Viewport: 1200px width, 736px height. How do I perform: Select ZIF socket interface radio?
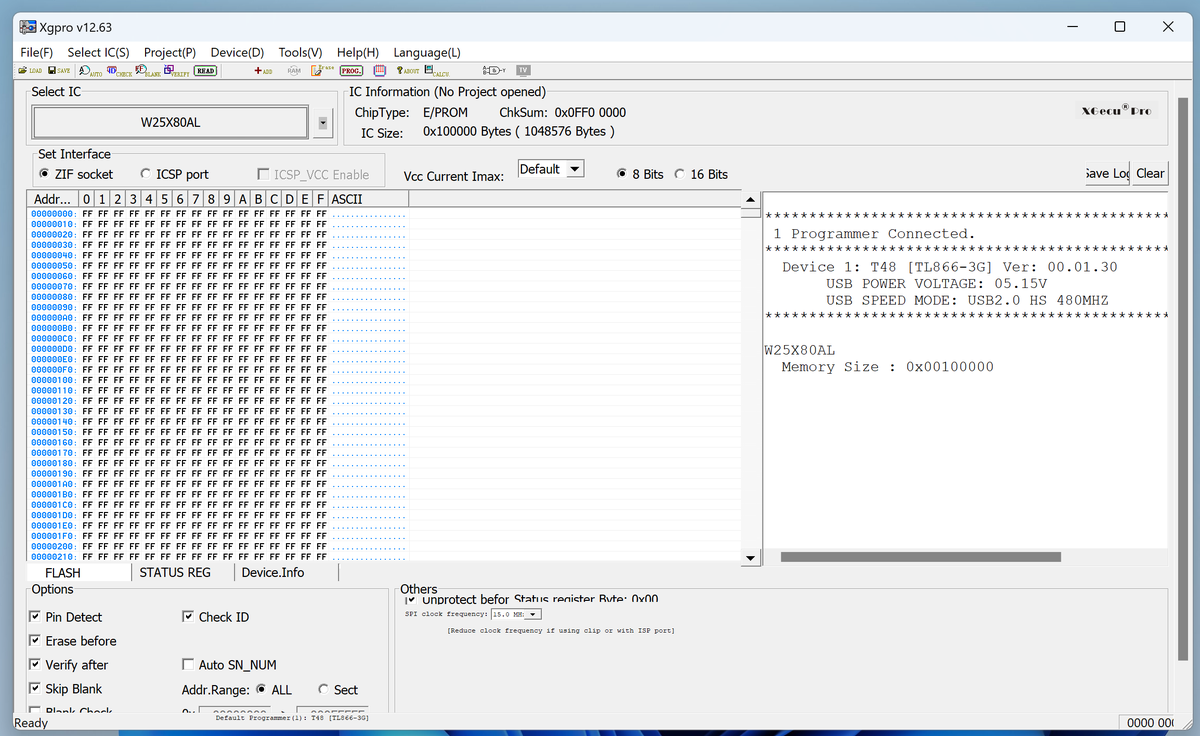point(44,174)
